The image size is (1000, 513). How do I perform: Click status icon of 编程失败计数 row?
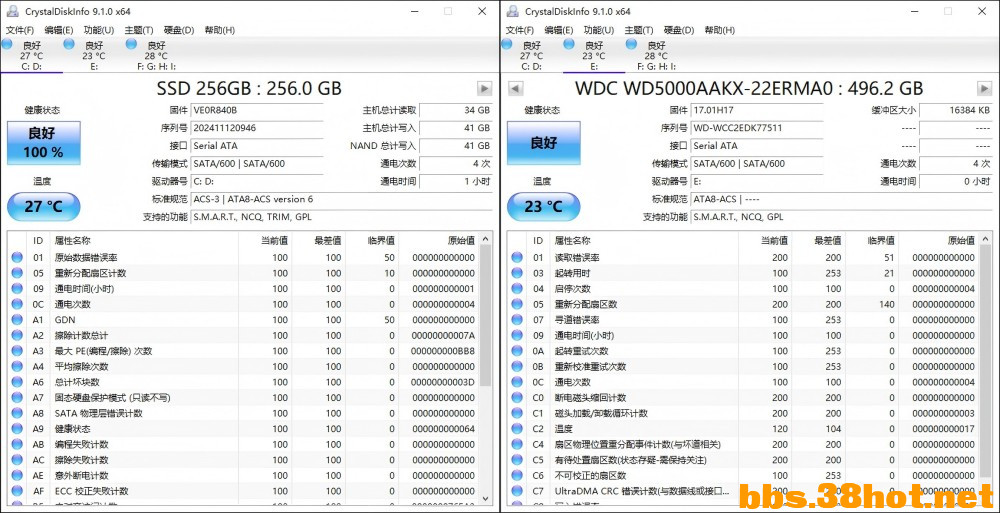tap(17, 445)
